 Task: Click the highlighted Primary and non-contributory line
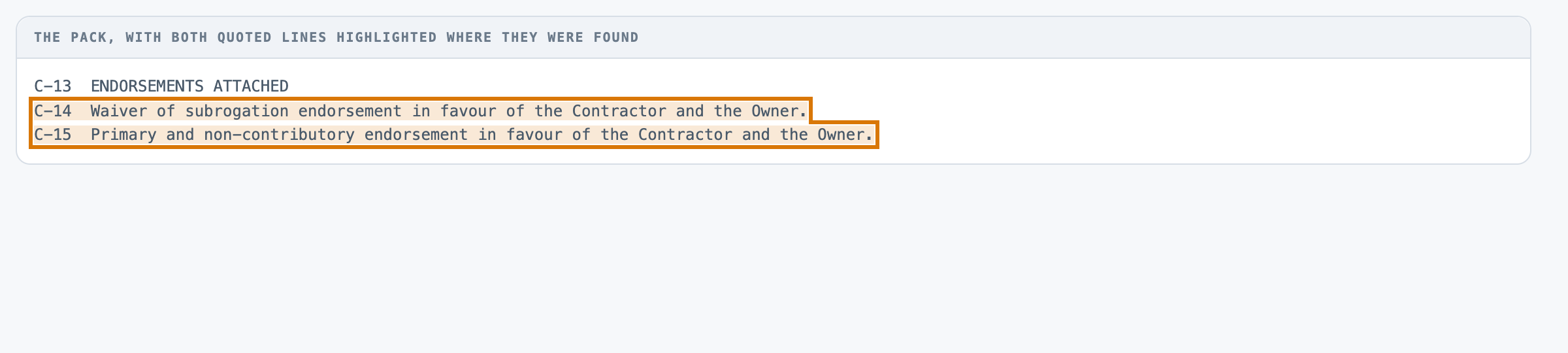click(x=454, y=135)
